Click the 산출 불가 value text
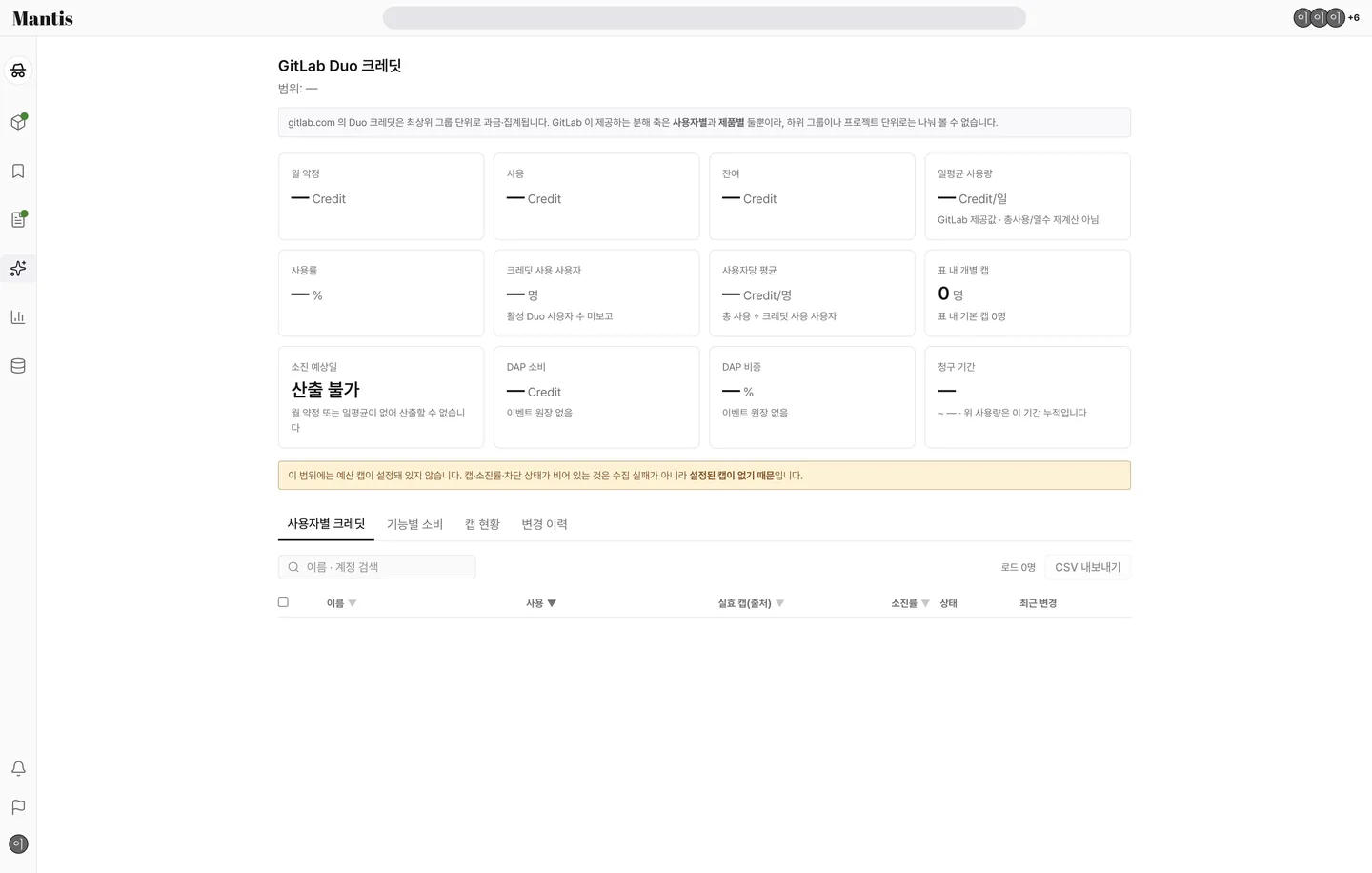Image resolution: width=1372 pixels, height=873 pixels. pos(326,390)
